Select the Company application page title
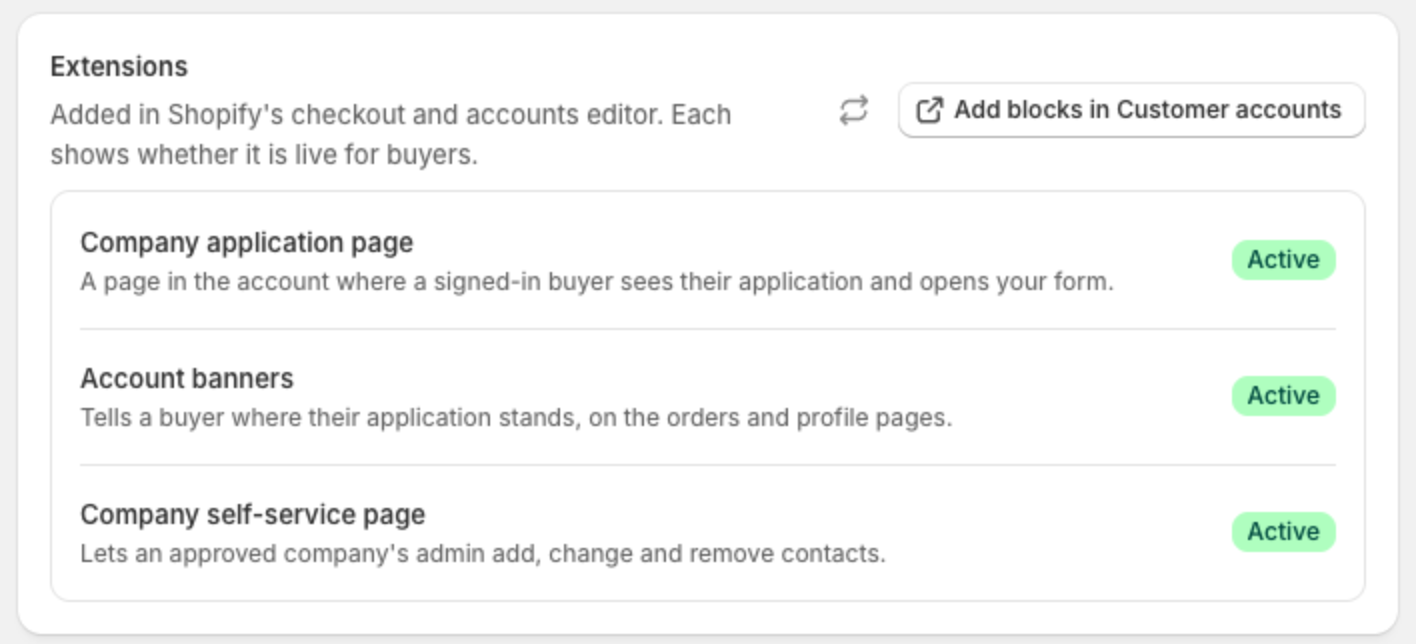Viewport: 1416px width, 644px height. pos(247,243)
